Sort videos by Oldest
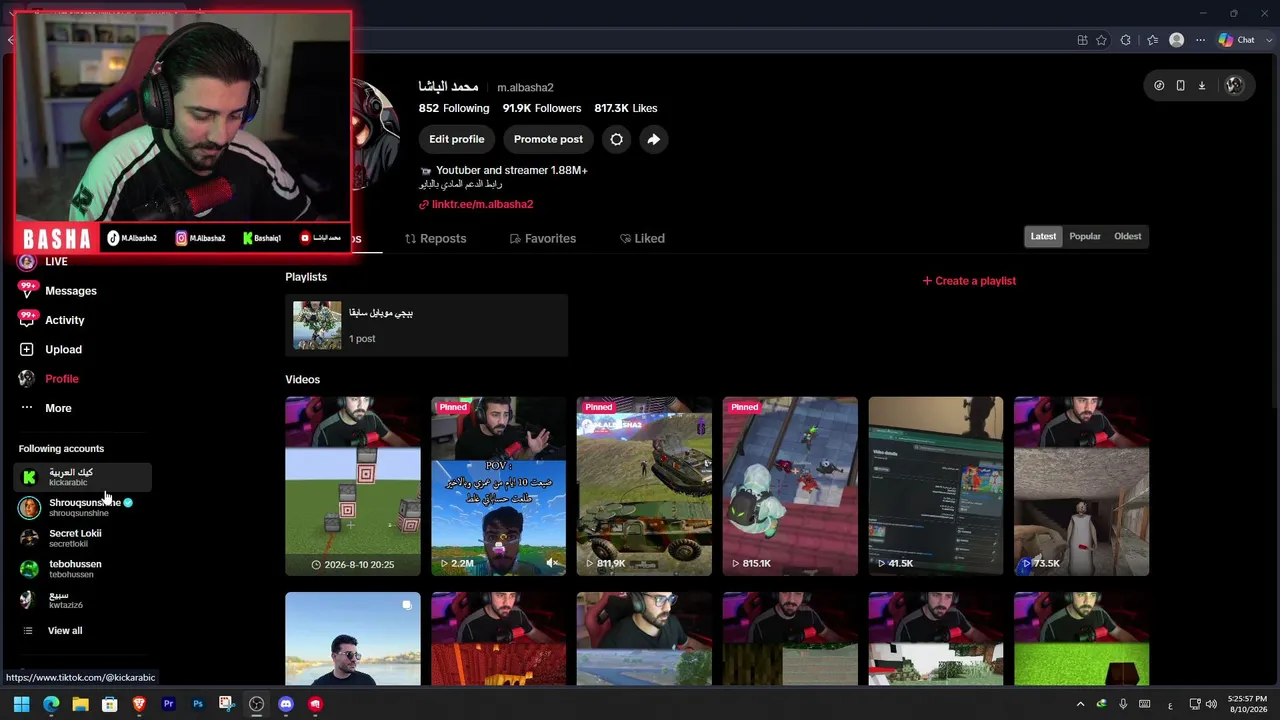1280x720 pixels. click(x=1127, y=236)
